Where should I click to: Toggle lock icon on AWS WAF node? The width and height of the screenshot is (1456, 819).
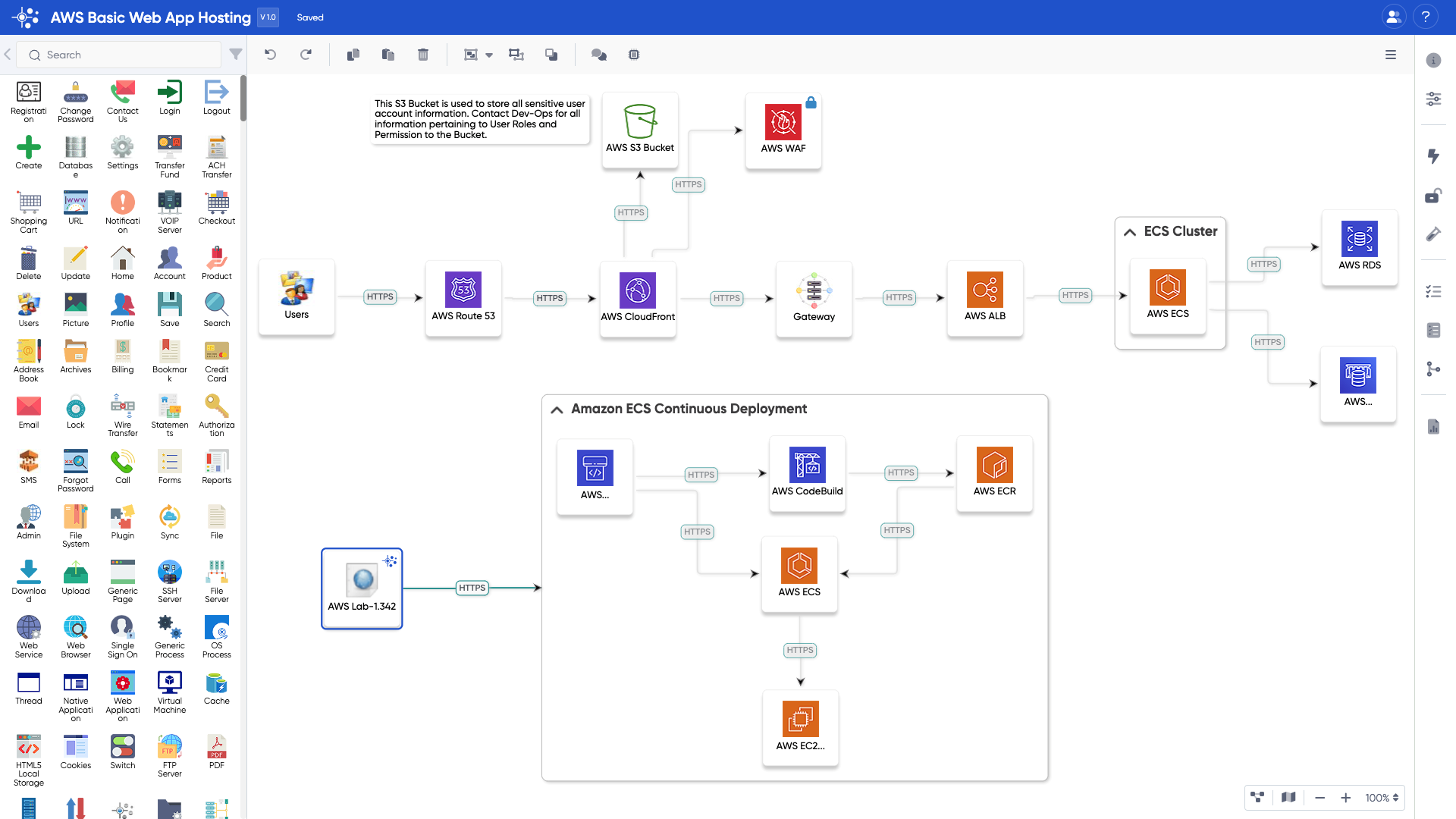click(x=811, y=103)
